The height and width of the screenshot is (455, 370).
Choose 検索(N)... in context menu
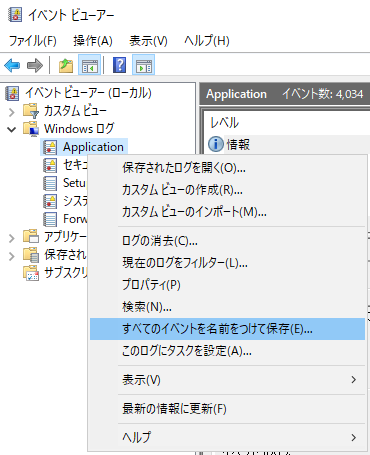[227, 307]
